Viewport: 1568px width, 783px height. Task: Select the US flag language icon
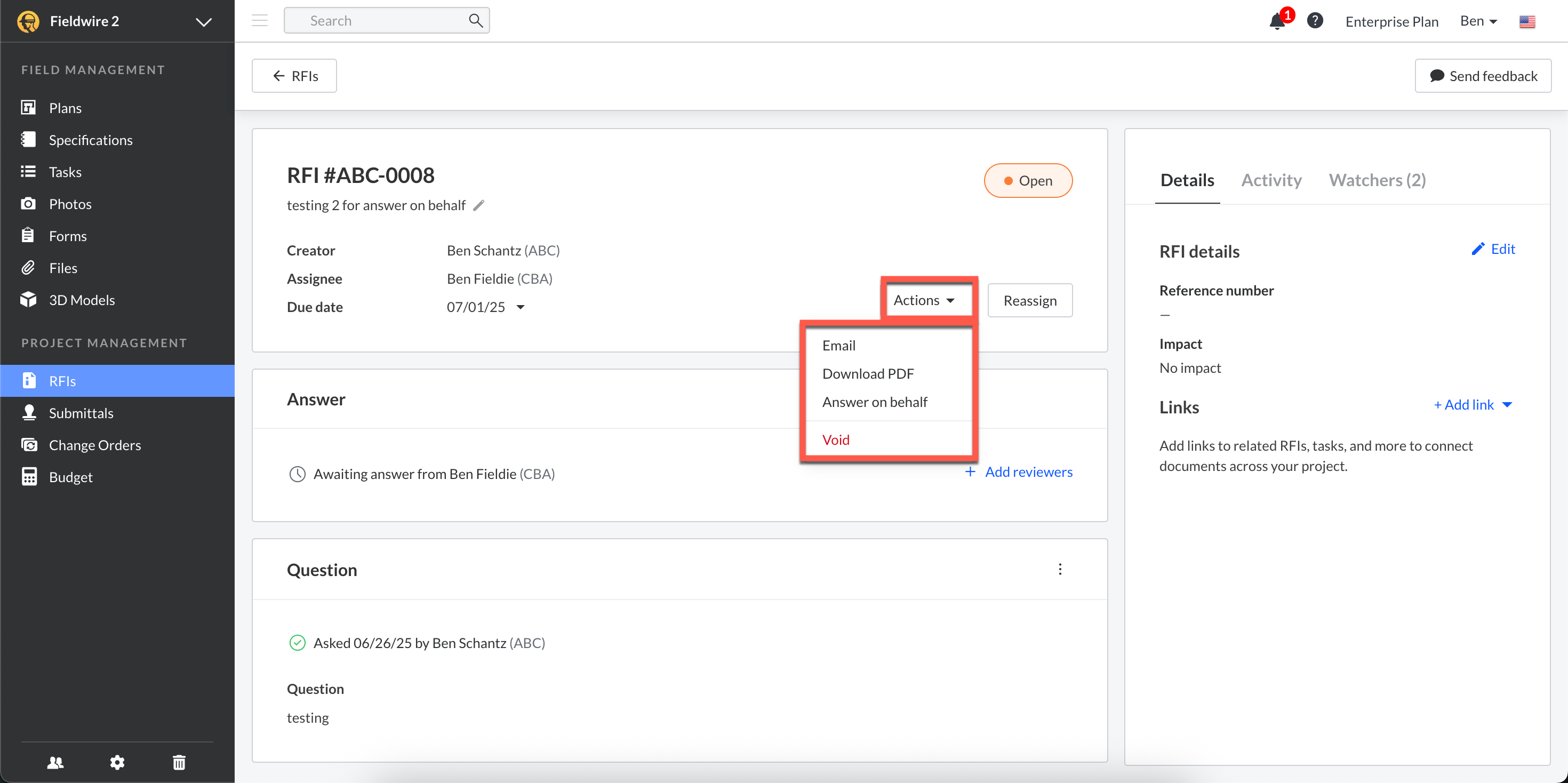pyautogui.click(x=1526, y=22)
